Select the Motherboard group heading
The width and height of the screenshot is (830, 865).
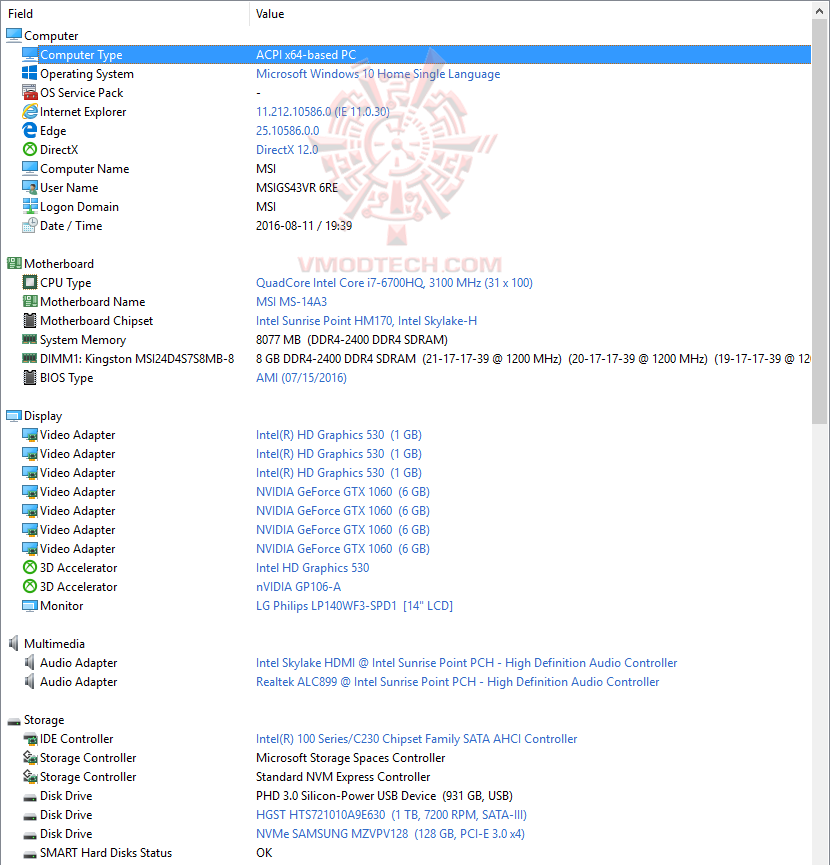58,264
